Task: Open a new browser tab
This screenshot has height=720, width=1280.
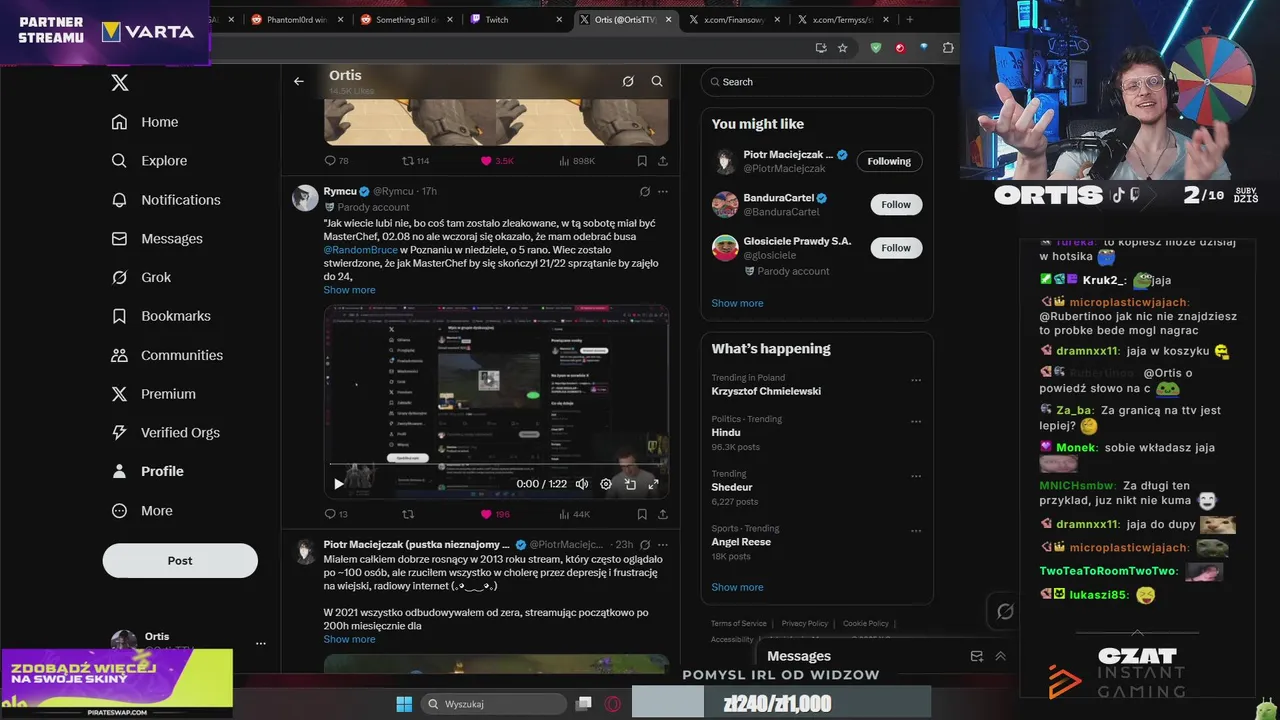Action: pos(909,20)
